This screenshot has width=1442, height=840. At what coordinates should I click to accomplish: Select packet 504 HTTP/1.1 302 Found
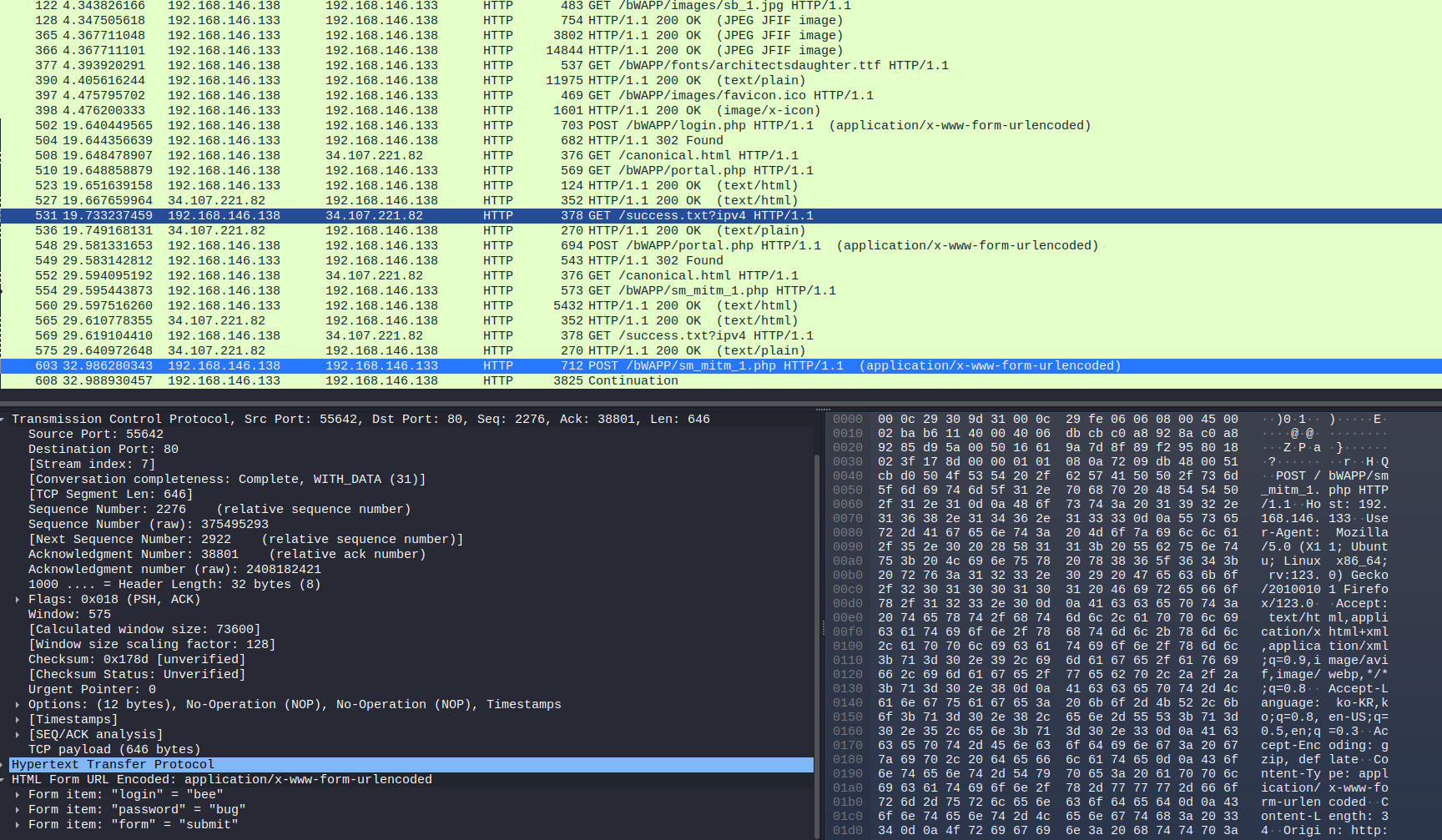coord(721,140)
